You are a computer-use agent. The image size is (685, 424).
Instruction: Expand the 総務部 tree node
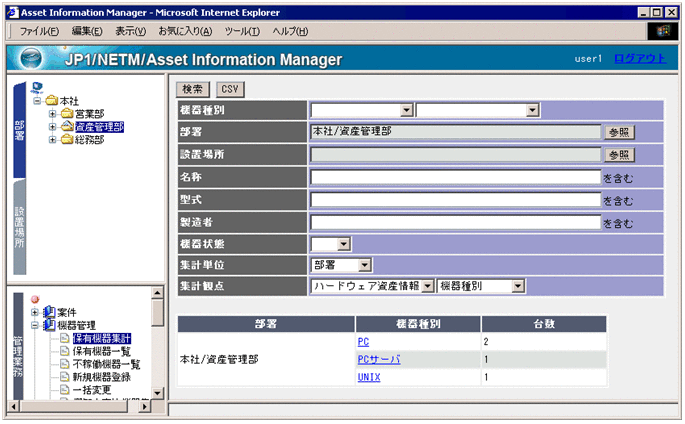click(x=52, y=140)
